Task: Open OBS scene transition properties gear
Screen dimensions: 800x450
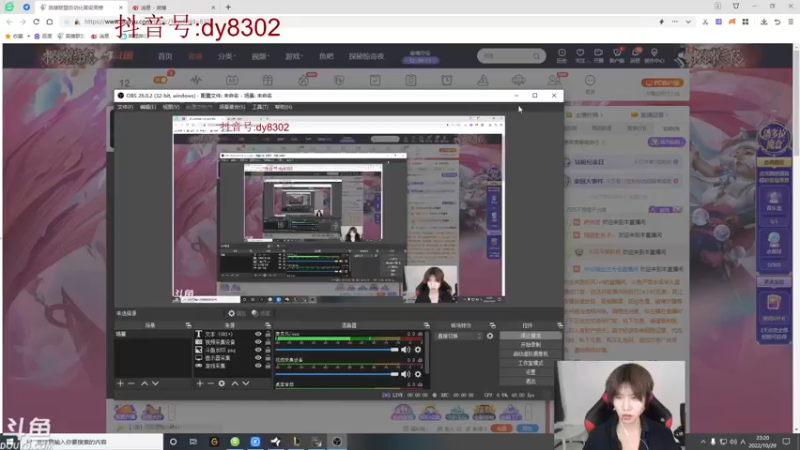Action: 490,336
